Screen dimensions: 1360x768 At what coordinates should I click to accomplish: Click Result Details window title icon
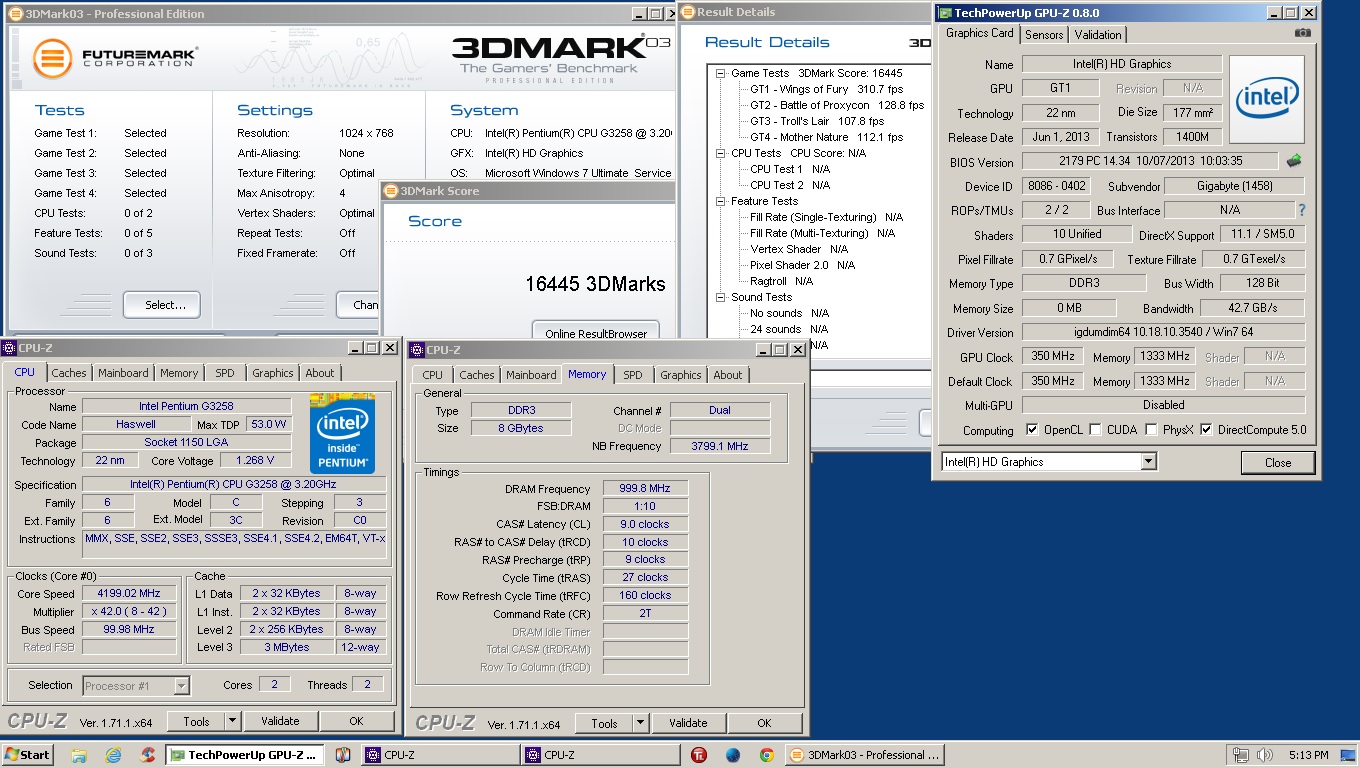(x=687, y=12)
